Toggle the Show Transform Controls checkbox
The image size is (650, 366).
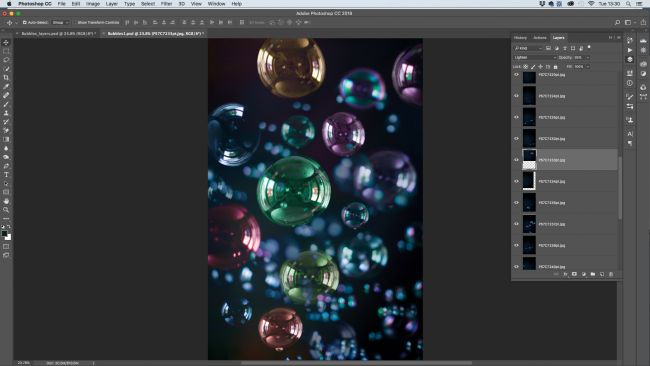click(x=75, y=22)
